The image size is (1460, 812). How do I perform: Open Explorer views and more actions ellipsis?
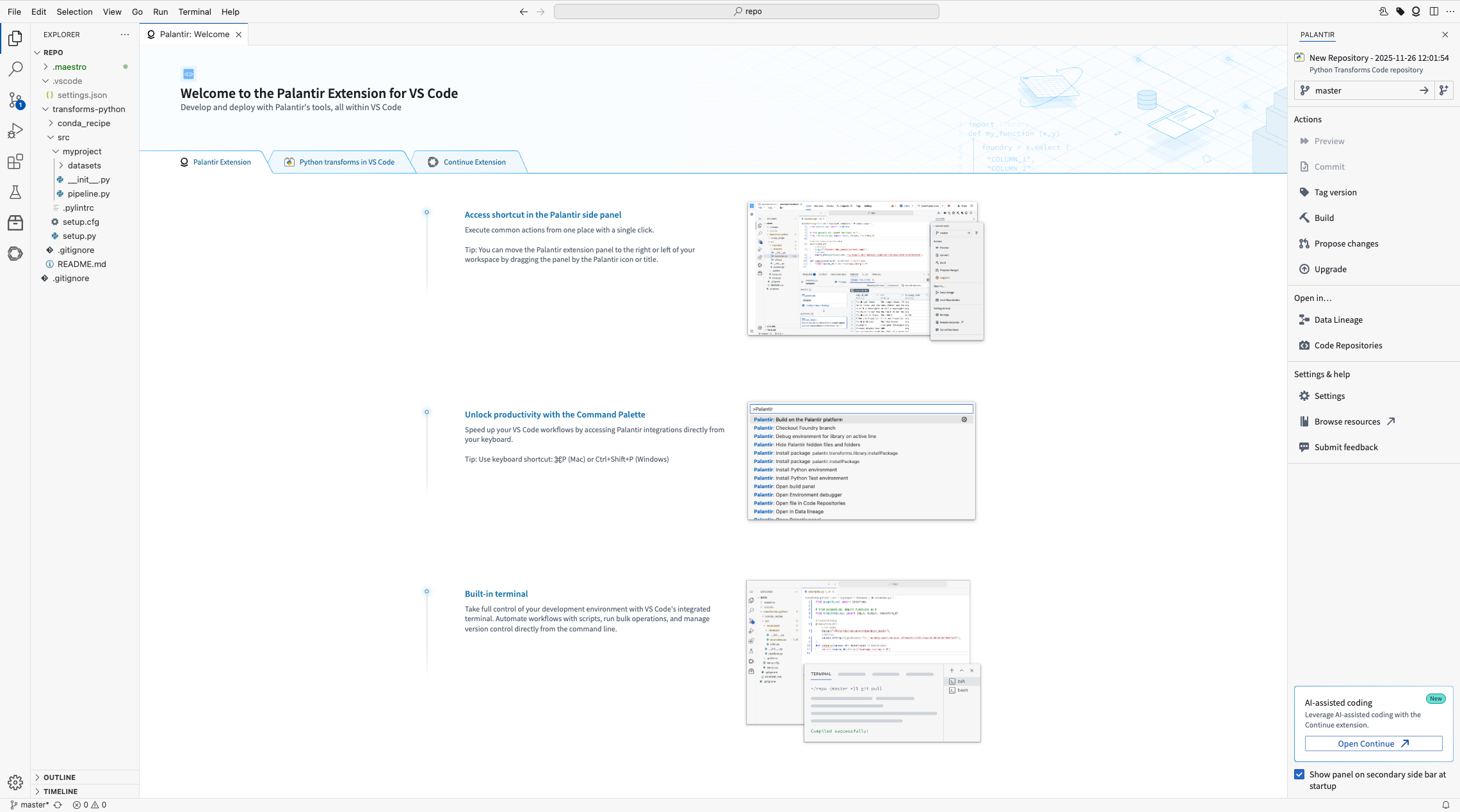point(125,35)
